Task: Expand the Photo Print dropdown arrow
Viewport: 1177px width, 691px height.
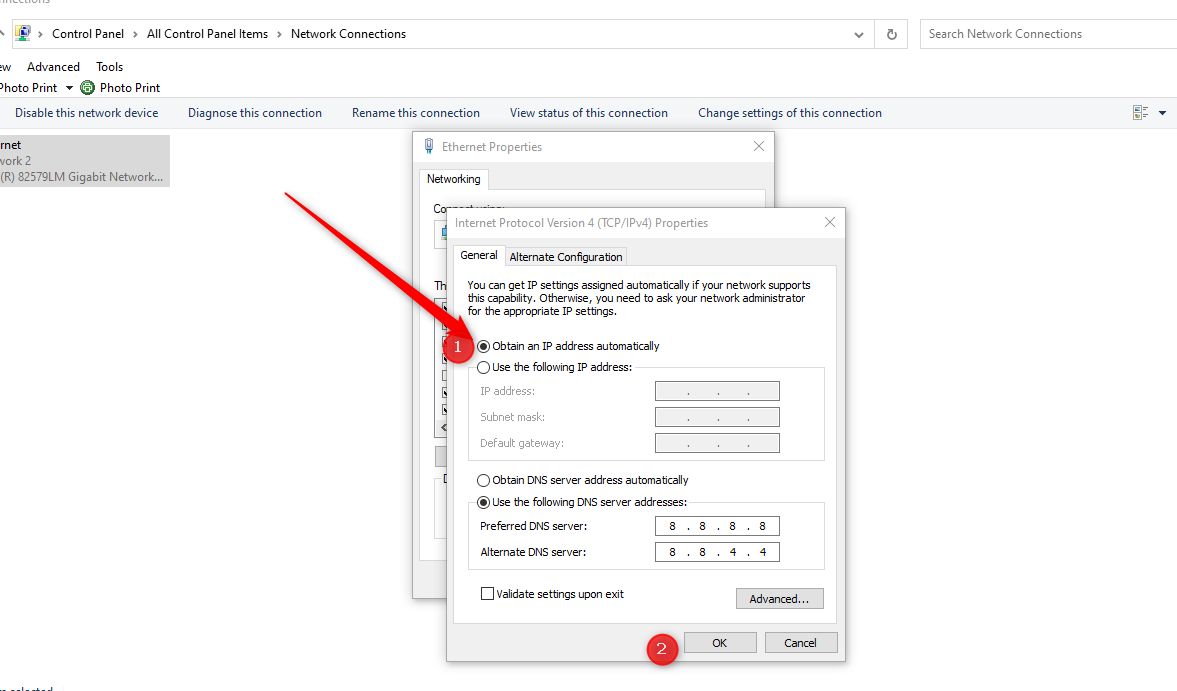Action: tap(69, 88)
